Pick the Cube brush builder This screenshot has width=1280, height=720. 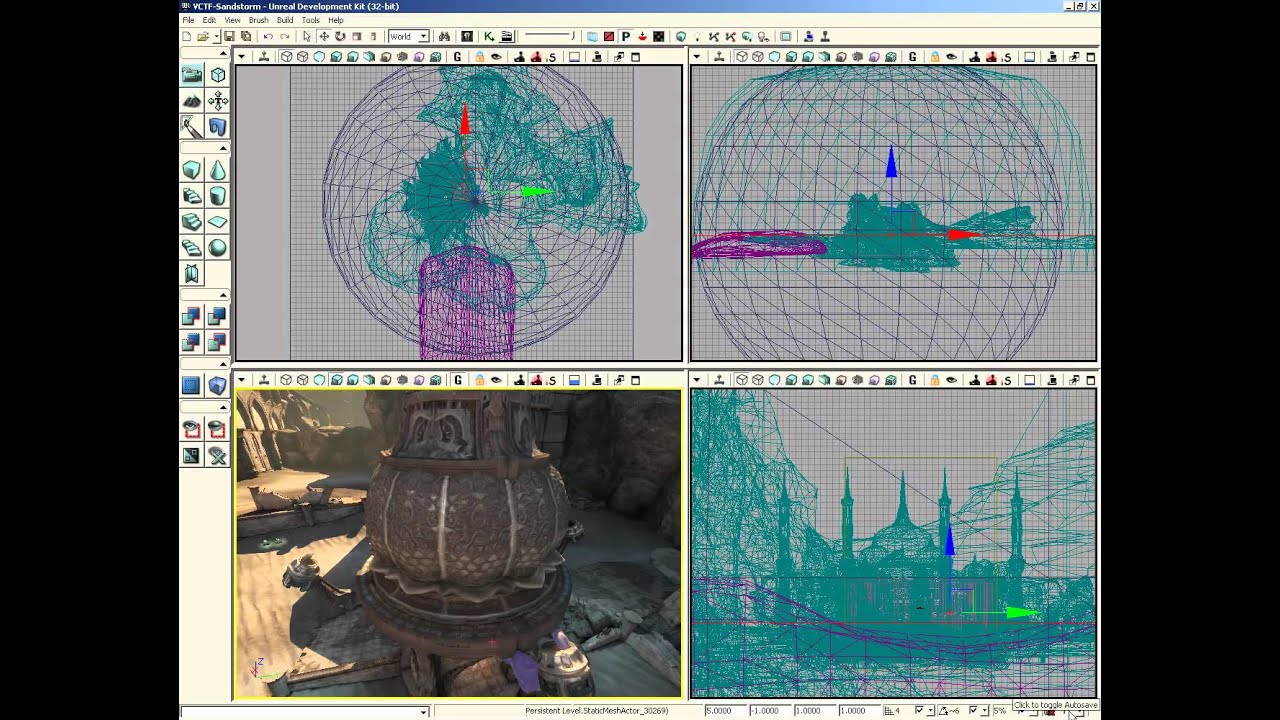coord(191,170)
